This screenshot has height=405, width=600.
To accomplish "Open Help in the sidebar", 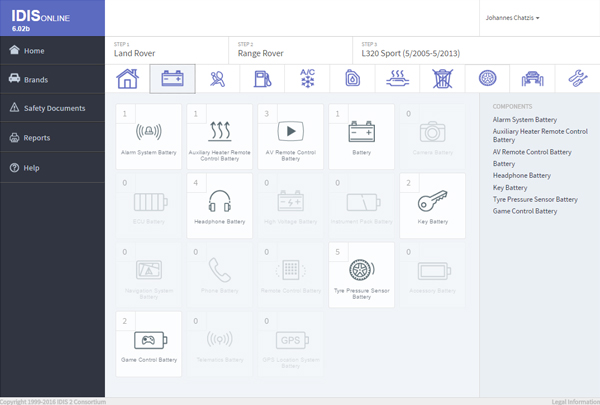I will tap(52, 168).
